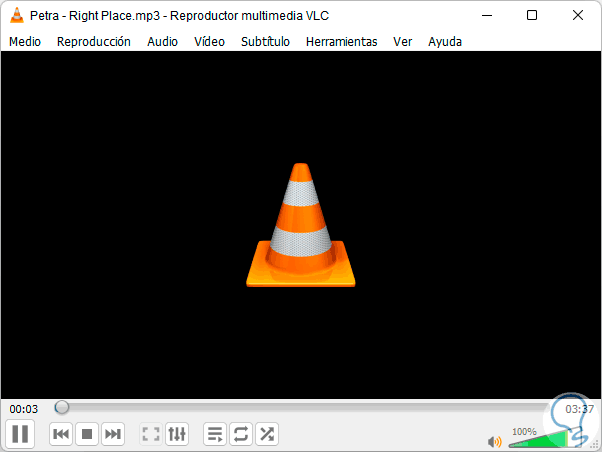Close the VLC window
Screen dimensions: 602x452
tap(577, 15)
